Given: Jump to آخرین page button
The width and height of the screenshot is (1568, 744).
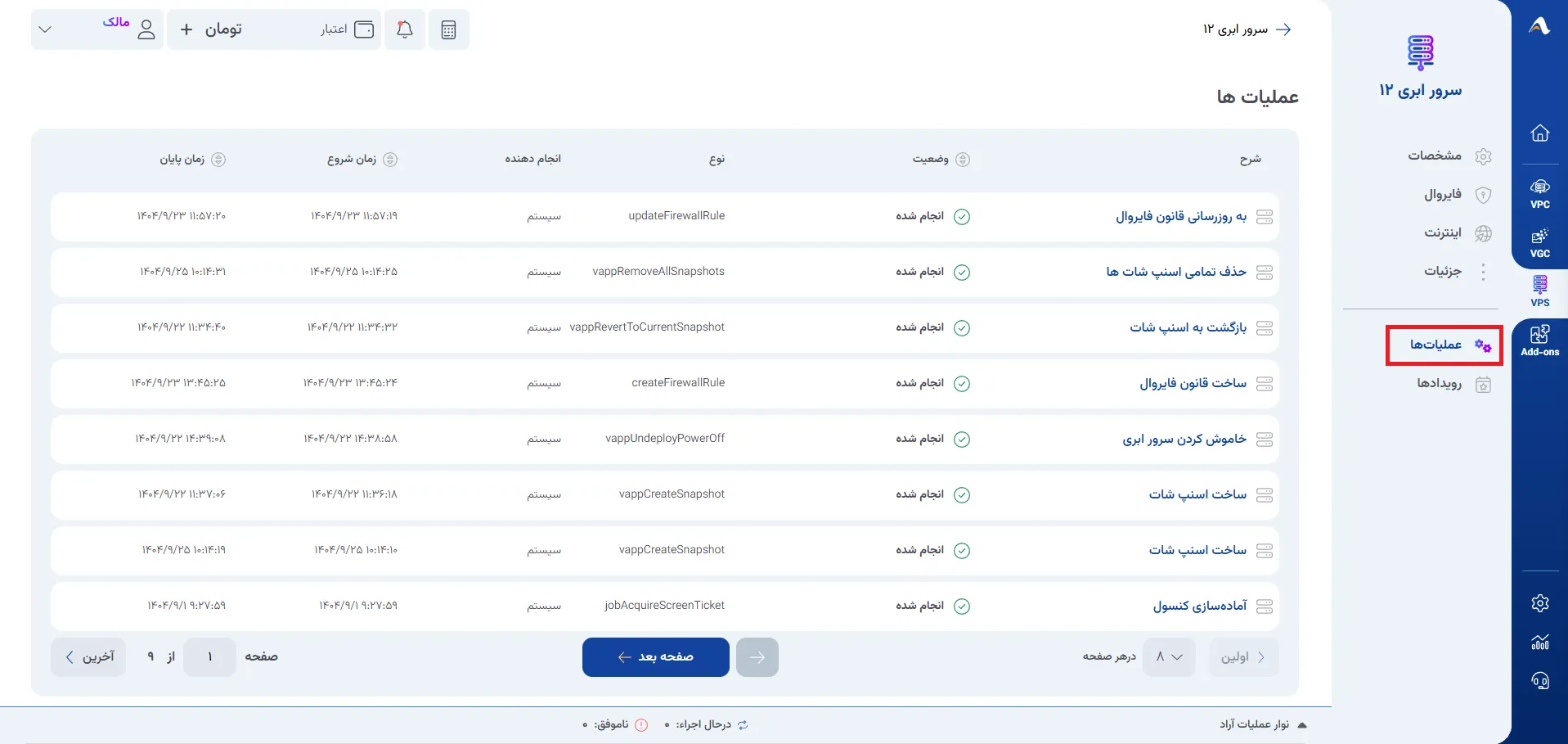Looking at the screenshot, I should [88, 657].
